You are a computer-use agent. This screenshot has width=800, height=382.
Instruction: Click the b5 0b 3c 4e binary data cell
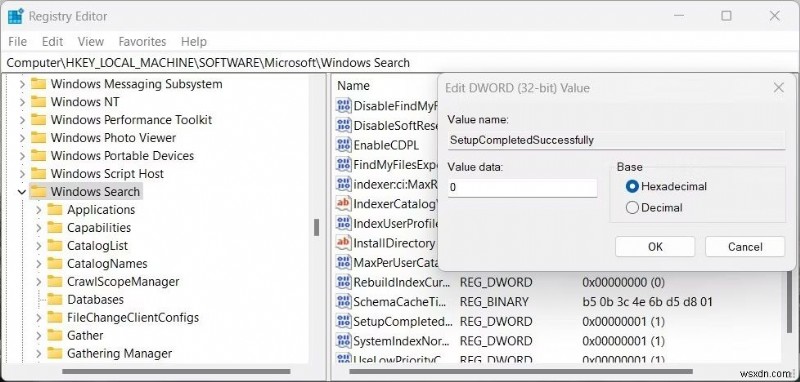click(x=647, y=301)
